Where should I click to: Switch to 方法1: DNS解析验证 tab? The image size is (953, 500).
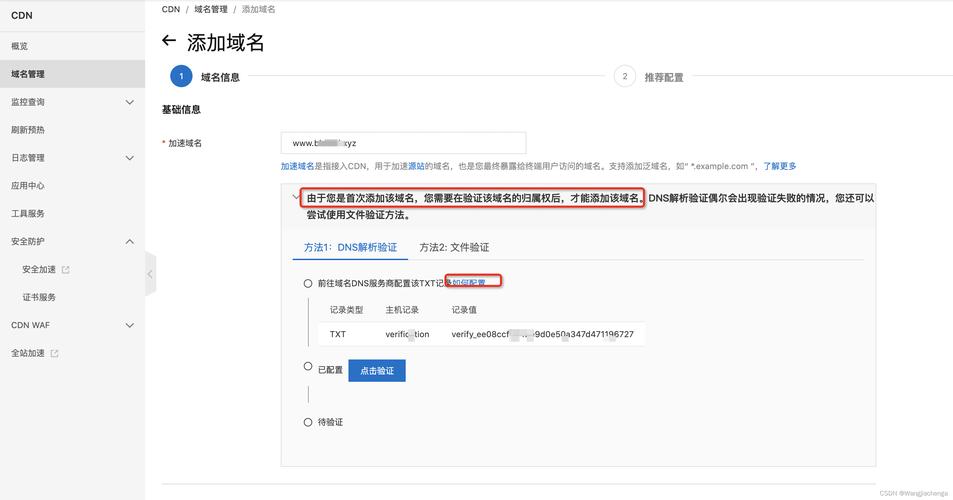[350, 247]
